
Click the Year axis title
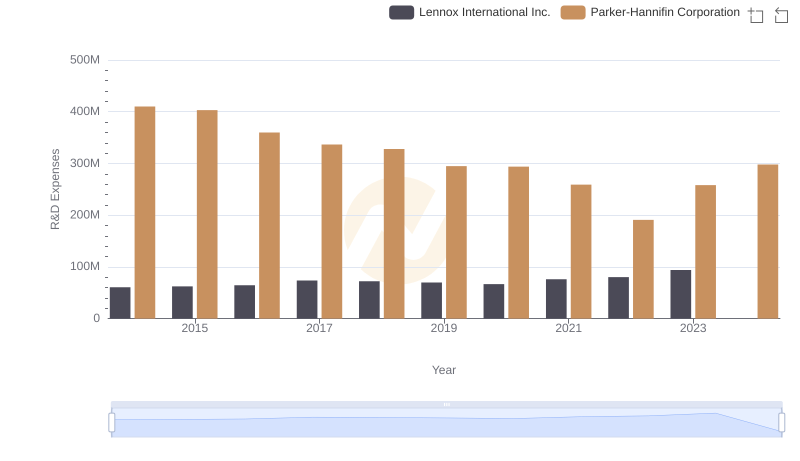[x=443, y=370]
